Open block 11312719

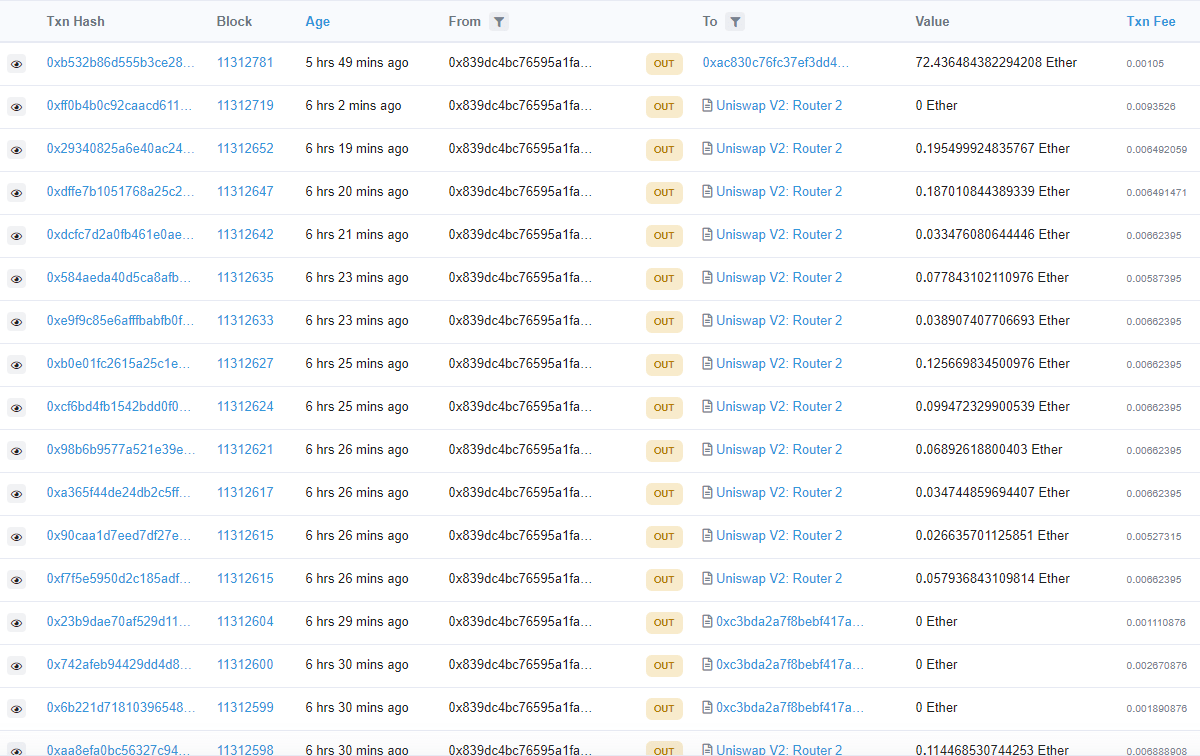tap(245, 105)
